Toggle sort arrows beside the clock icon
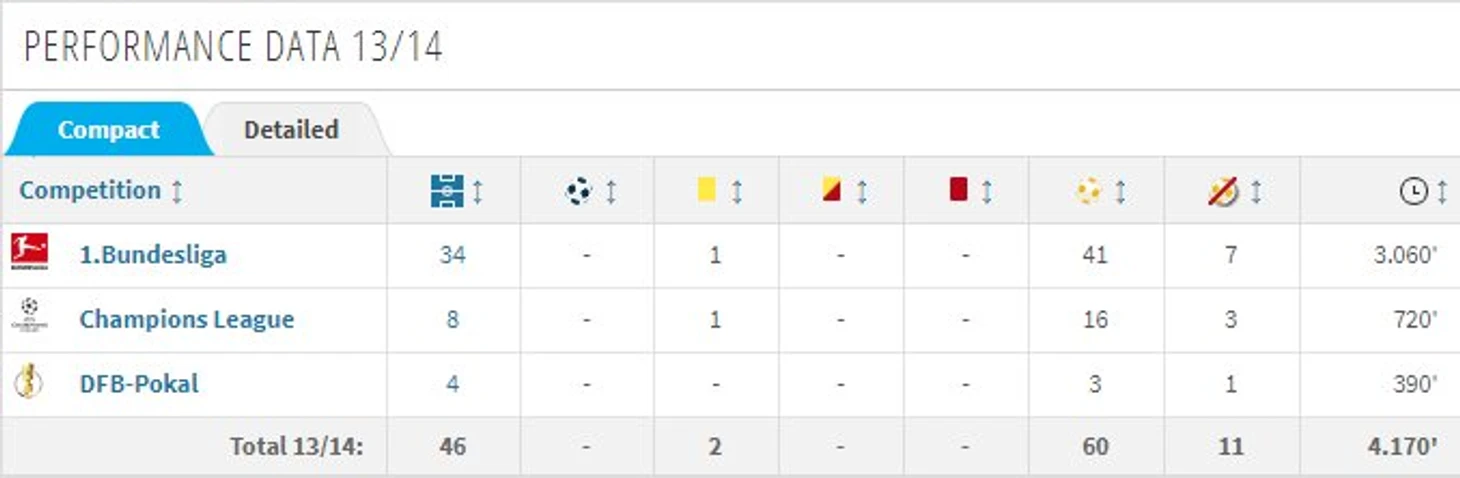The image size is (1460, 478). pos(1442,191)
